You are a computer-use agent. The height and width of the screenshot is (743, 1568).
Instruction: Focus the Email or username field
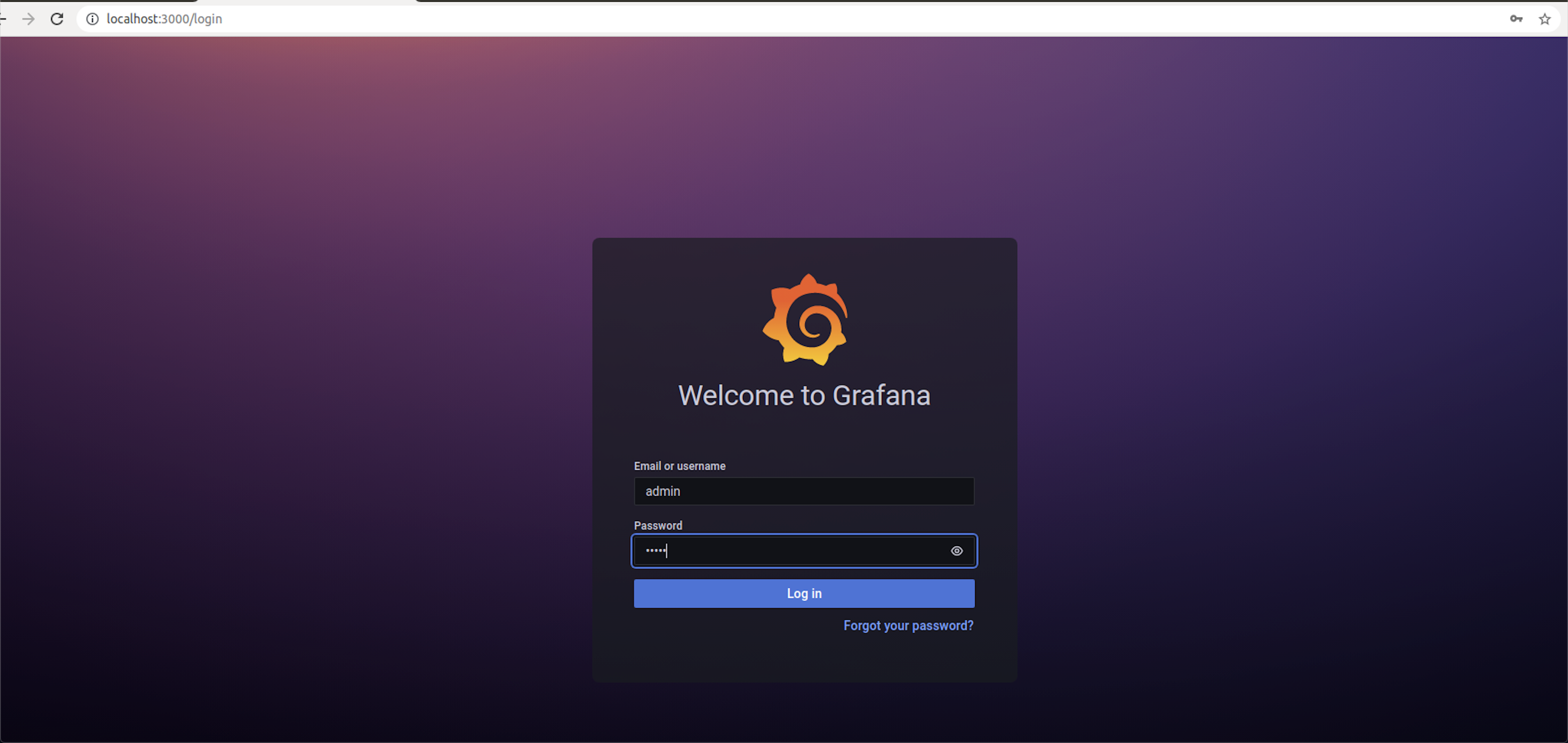804,491
